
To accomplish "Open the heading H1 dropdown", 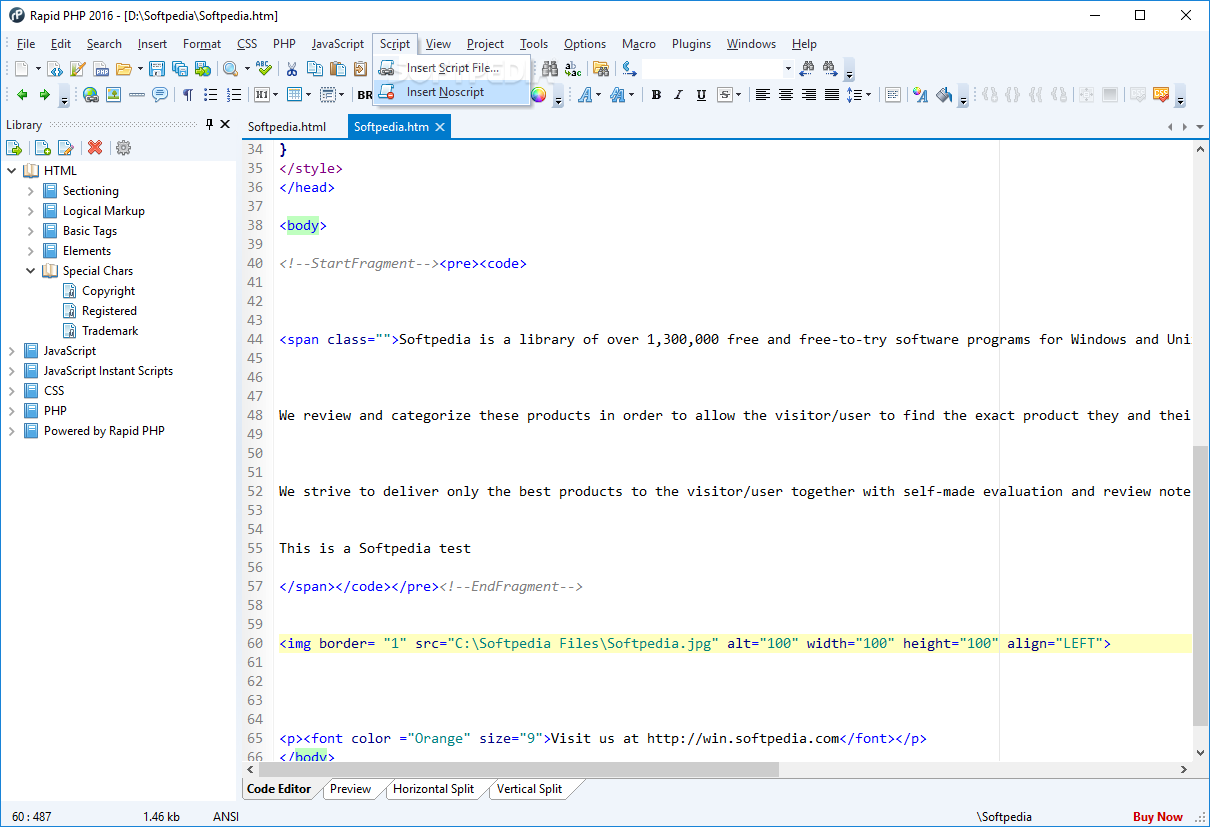I will (x=276, y=95).
